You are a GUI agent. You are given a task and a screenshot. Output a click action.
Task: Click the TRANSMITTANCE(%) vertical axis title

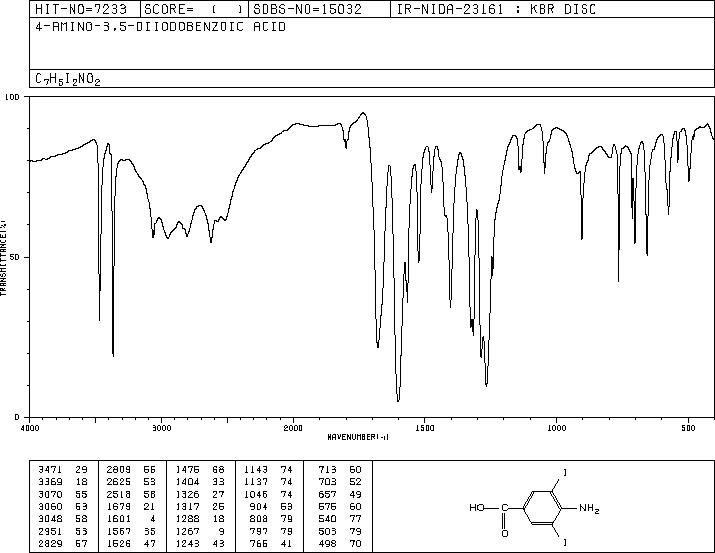tap(3, 258)
